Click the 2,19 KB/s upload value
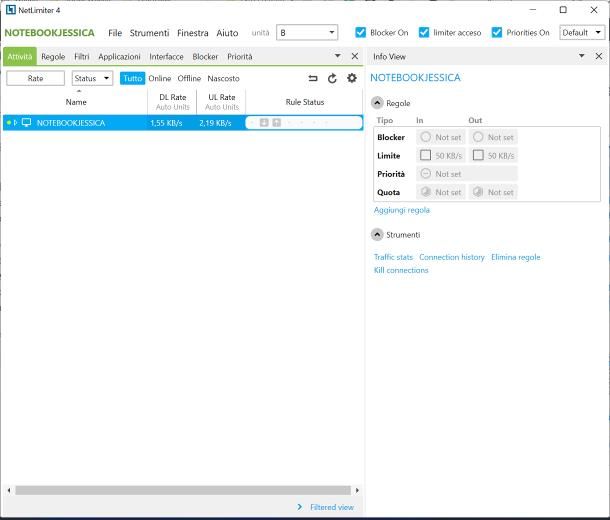Image resolution: width=610 pixels, height=520 pixels. click(215, 123)
